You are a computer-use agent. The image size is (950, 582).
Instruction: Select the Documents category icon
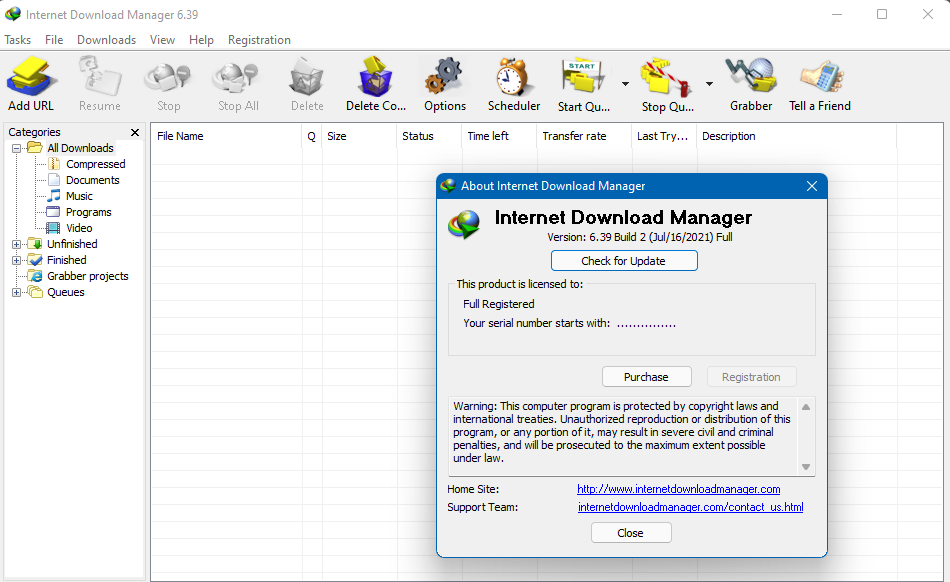point(54,180)
